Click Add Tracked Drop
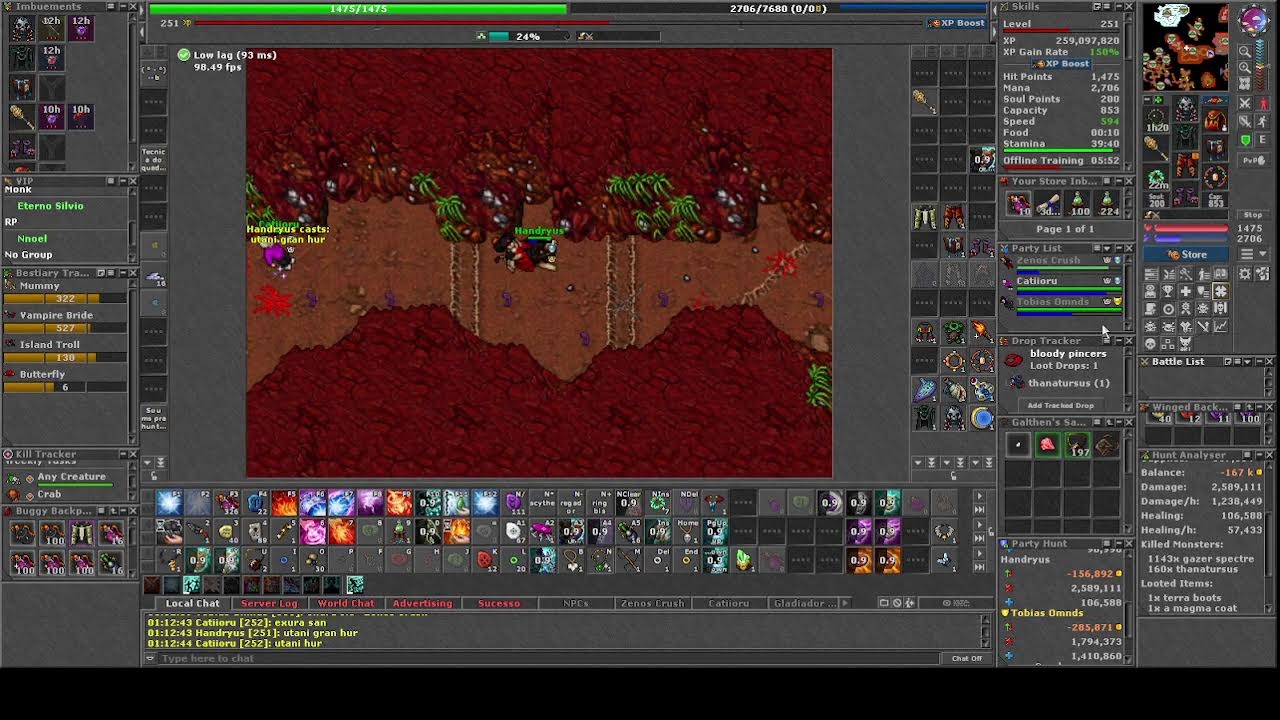The height and width of the screenshot is (720, 1280). [1060, 405]
